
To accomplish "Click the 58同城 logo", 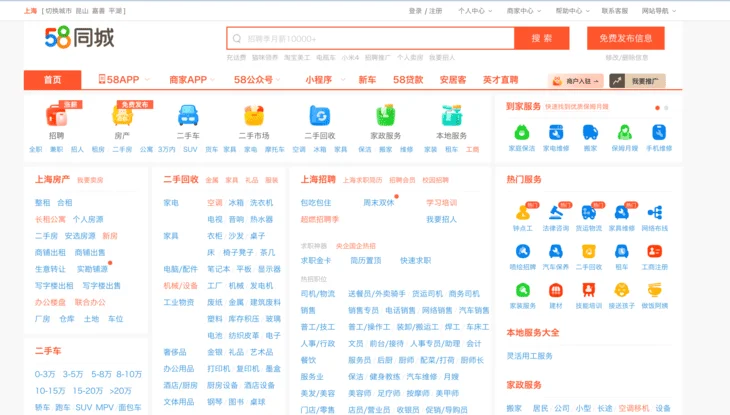I will 79,37.
